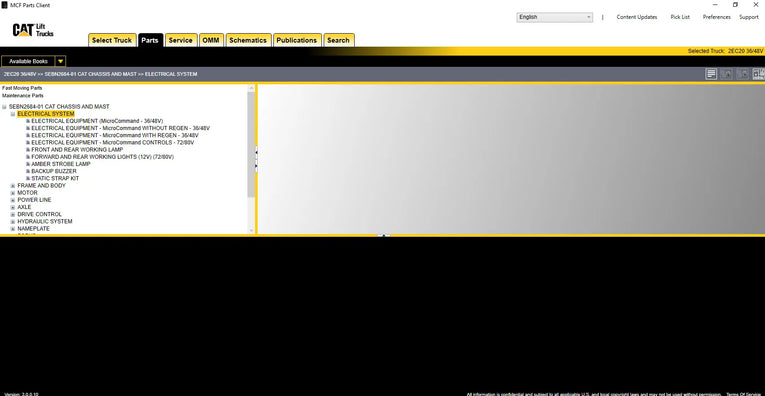This screenshot has width=765, height=396.
Task: Select the highlighted ELECTRICAL SYSTEM label
Action: point(46,114)
